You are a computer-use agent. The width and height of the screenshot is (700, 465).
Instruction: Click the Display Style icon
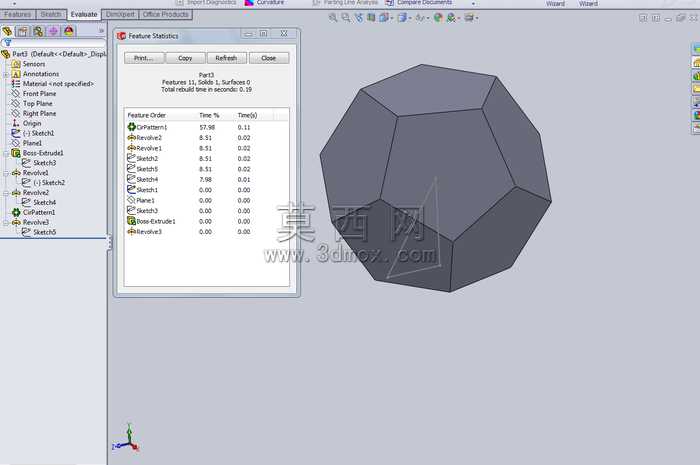pos(402,18)
